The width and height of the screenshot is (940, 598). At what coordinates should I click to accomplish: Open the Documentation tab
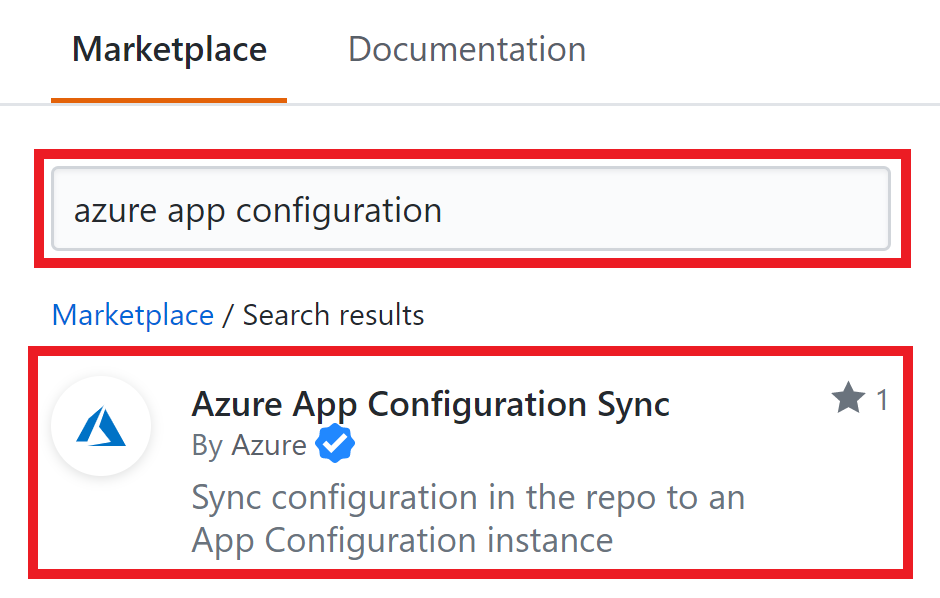pyautogui.click(x=466, y=50)
